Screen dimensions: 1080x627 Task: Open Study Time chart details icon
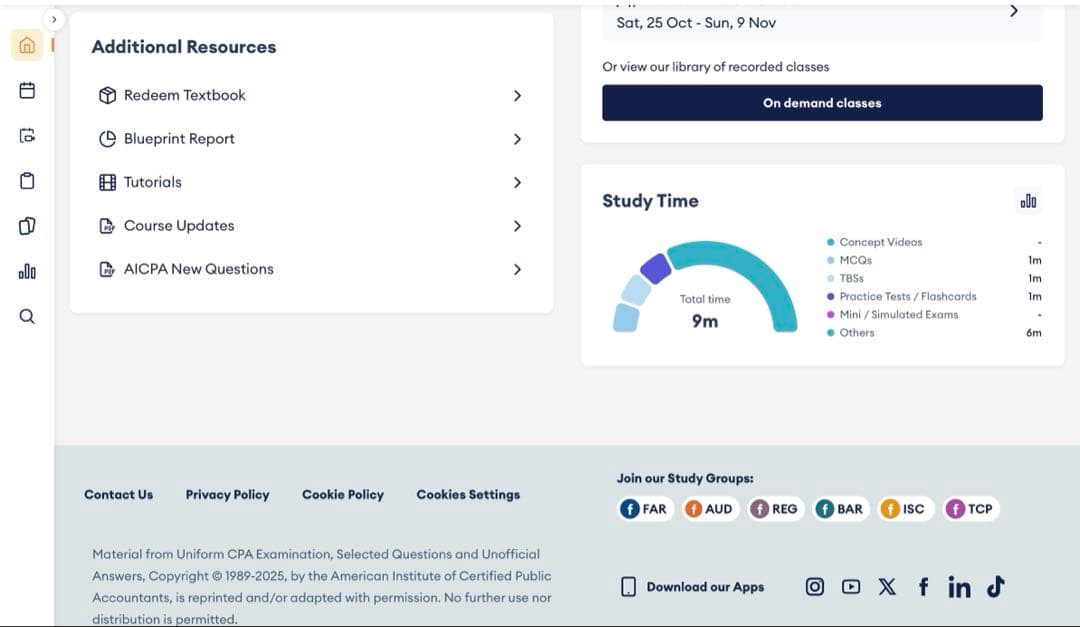coord(1028,201)
